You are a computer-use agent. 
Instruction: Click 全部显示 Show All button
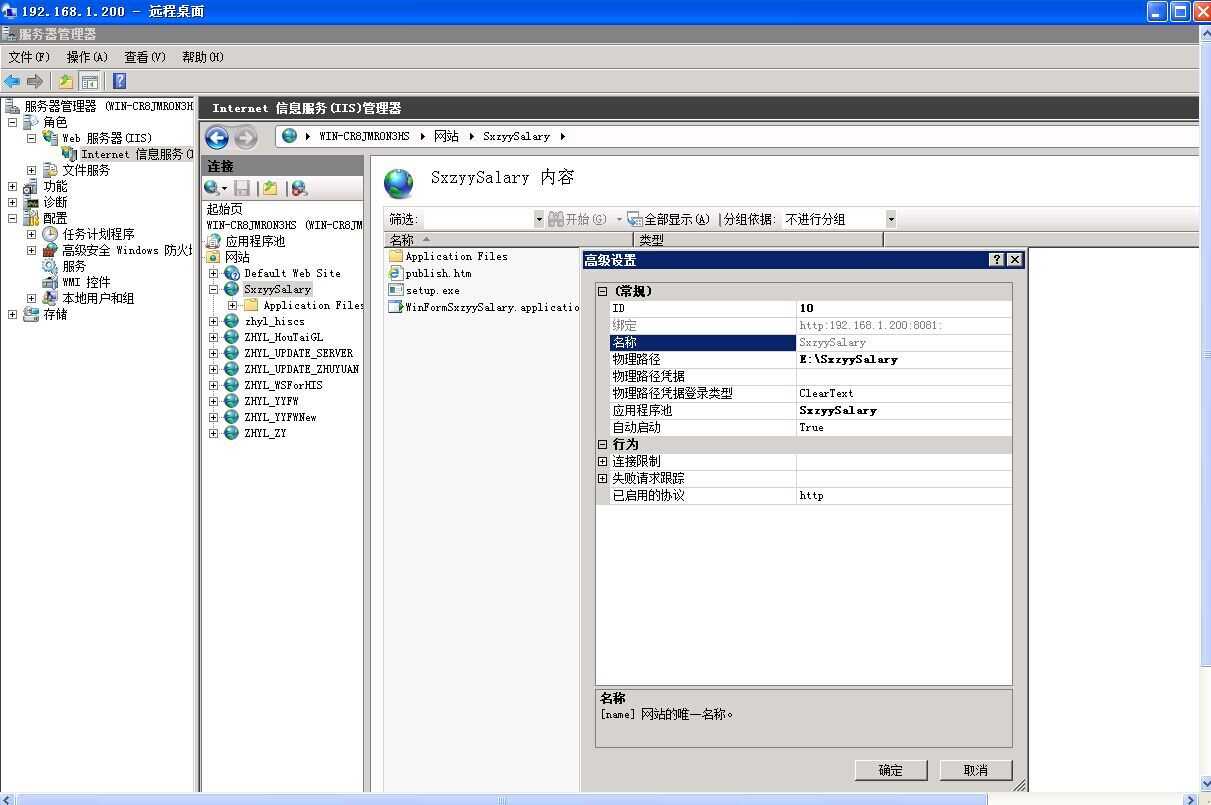(x=668, y=219)
